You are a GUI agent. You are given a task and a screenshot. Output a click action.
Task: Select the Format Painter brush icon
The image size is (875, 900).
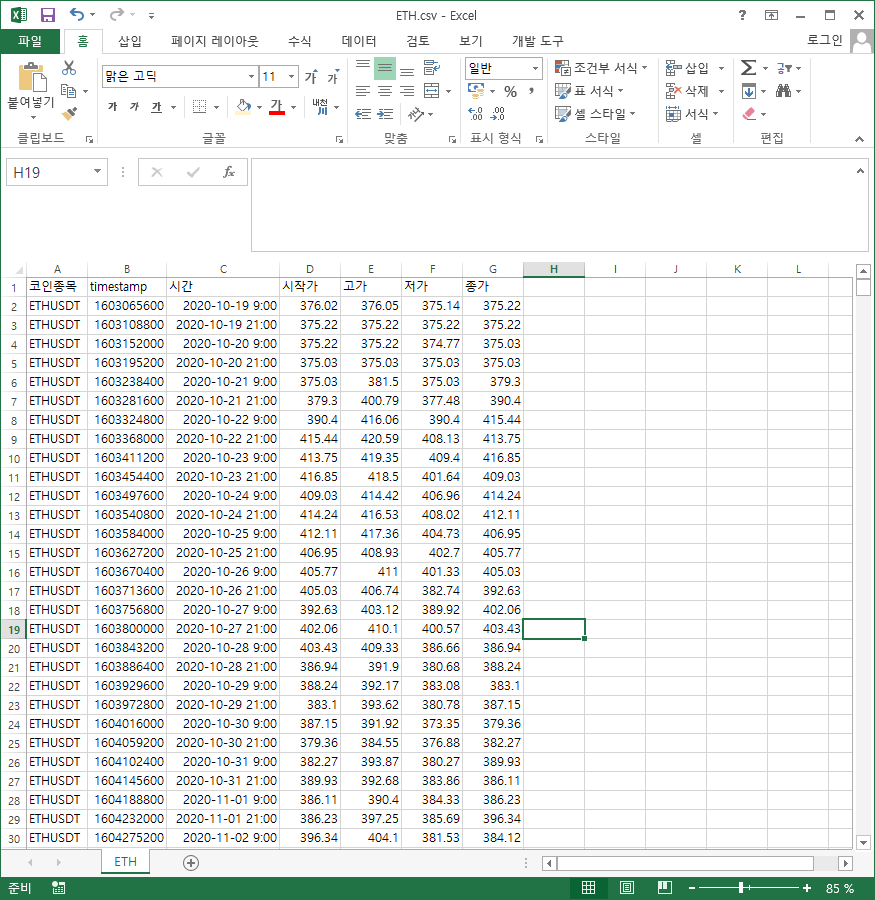69,114
